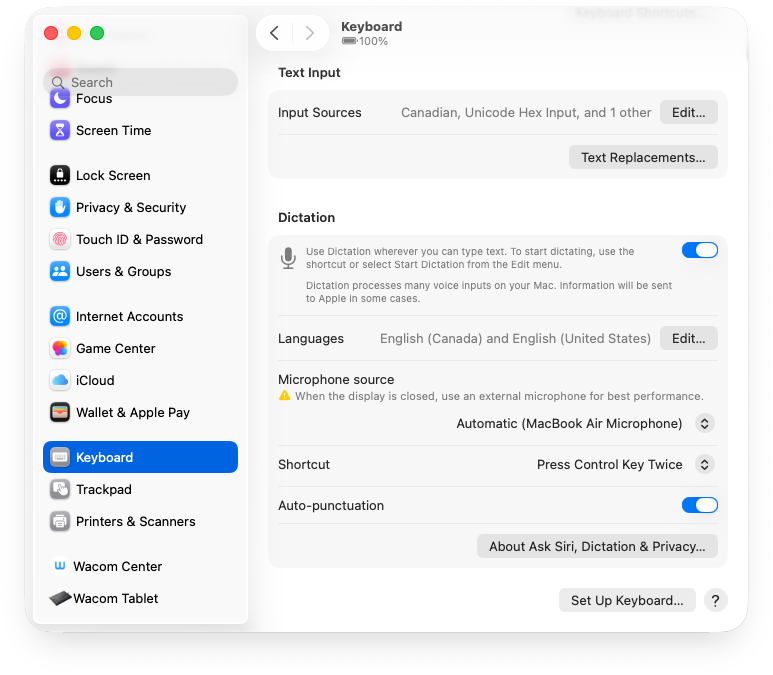The height and width of the screenshot is (675, 773).
Task: Click the 'Dictation' section heading
Action: point(306,217)
